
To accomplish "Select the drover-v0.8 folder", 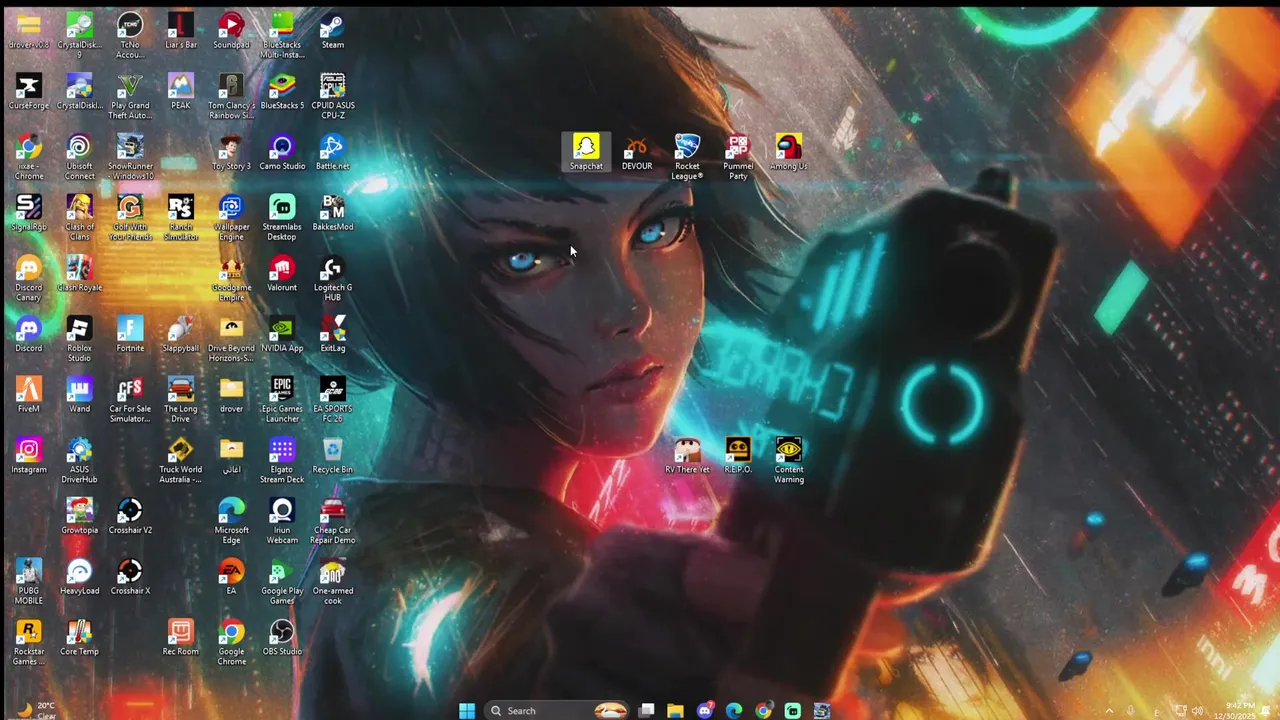I will [x=28, y=31].
